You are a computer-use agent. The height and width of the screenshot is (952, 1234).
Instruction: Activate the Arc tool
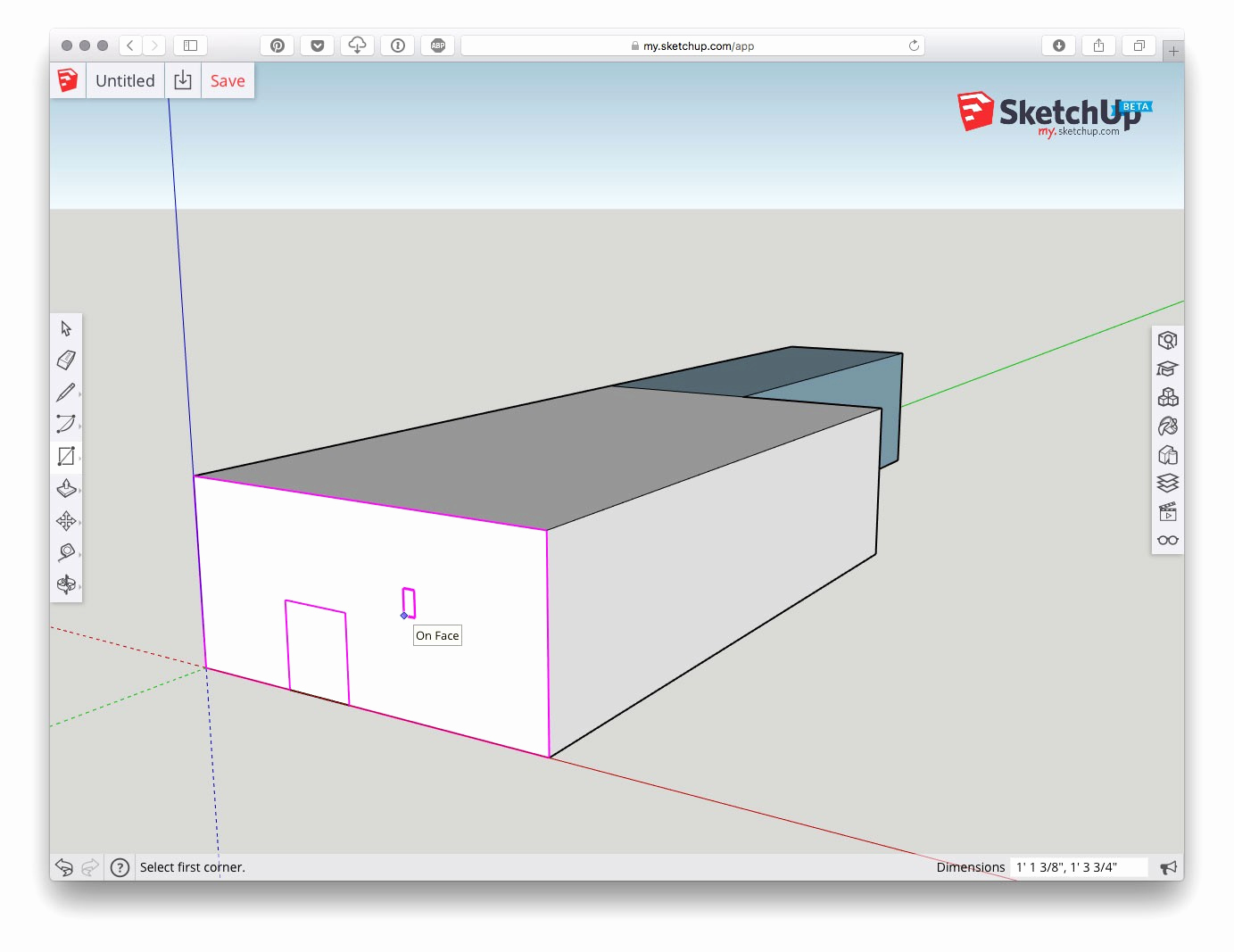66,424
